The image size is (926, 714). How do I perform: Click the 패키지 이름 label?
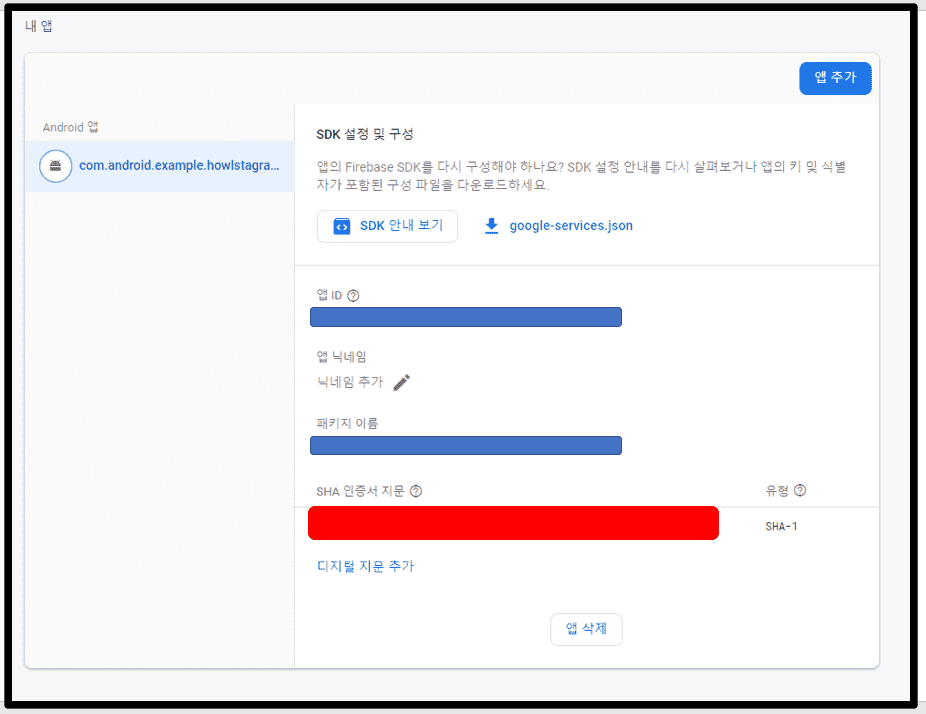pos(347,423)
